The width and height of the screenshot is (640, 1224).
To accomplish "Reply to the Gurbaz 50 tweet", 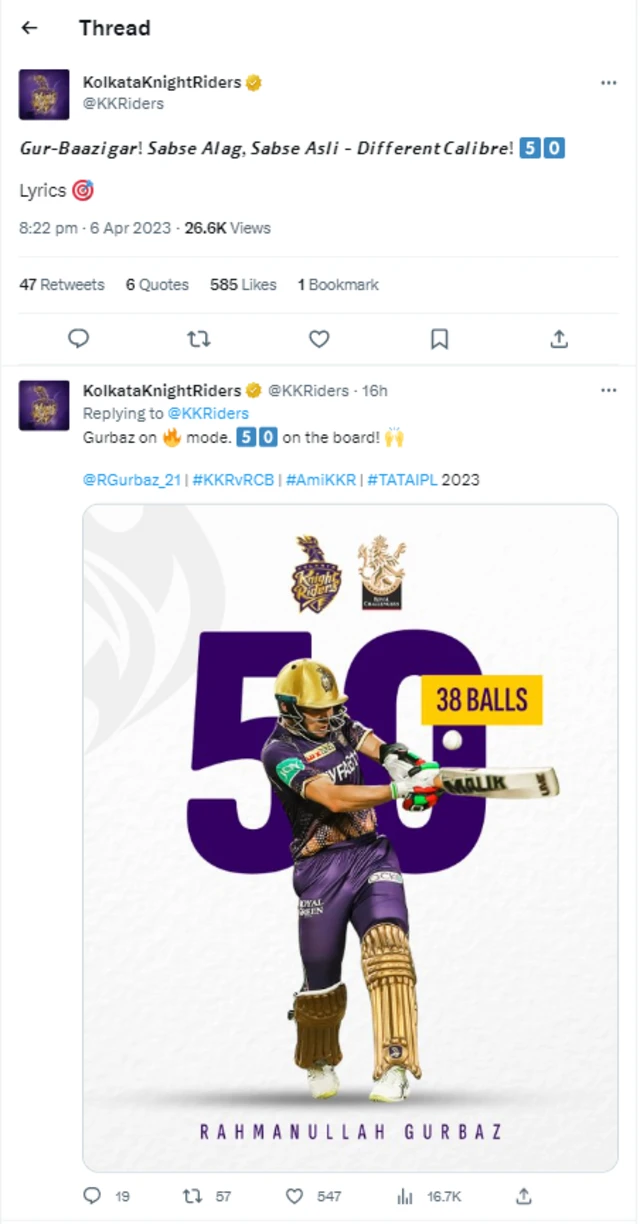I will 93,1196.
